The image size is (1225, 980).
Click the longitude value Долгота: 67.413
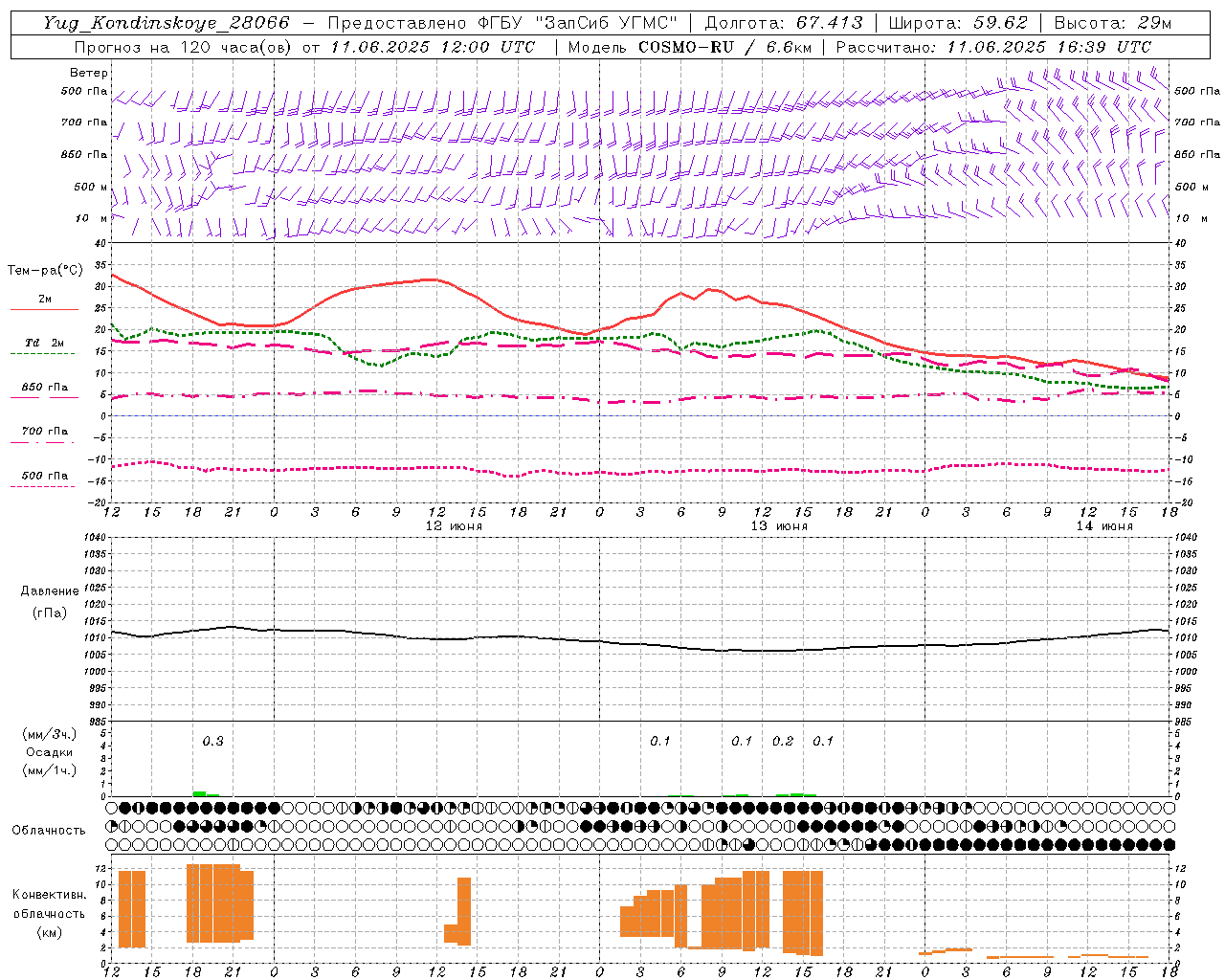pos(784,23)
